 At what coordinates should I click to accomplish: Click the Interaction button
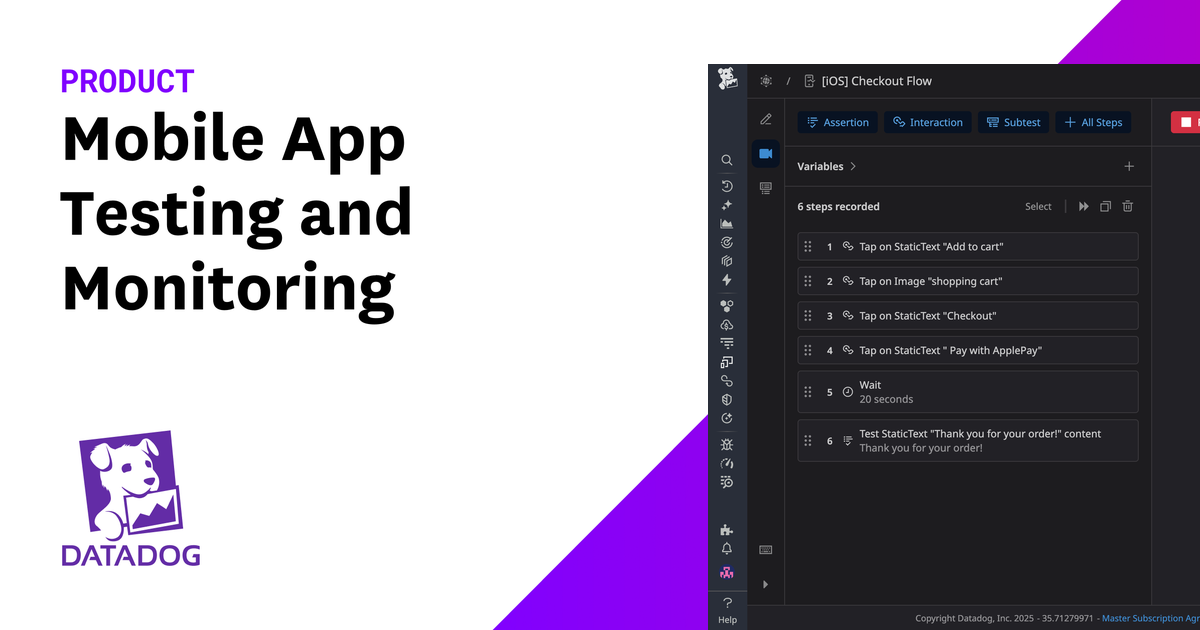point(928,122)
